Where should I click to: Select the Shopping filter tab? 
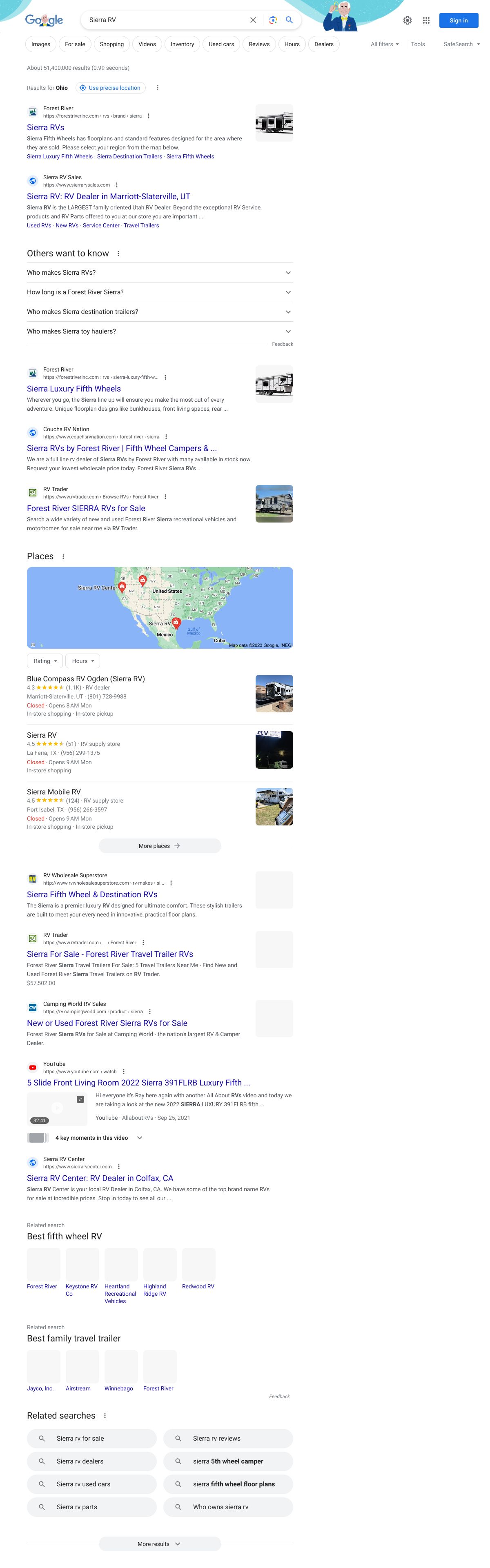111,44
